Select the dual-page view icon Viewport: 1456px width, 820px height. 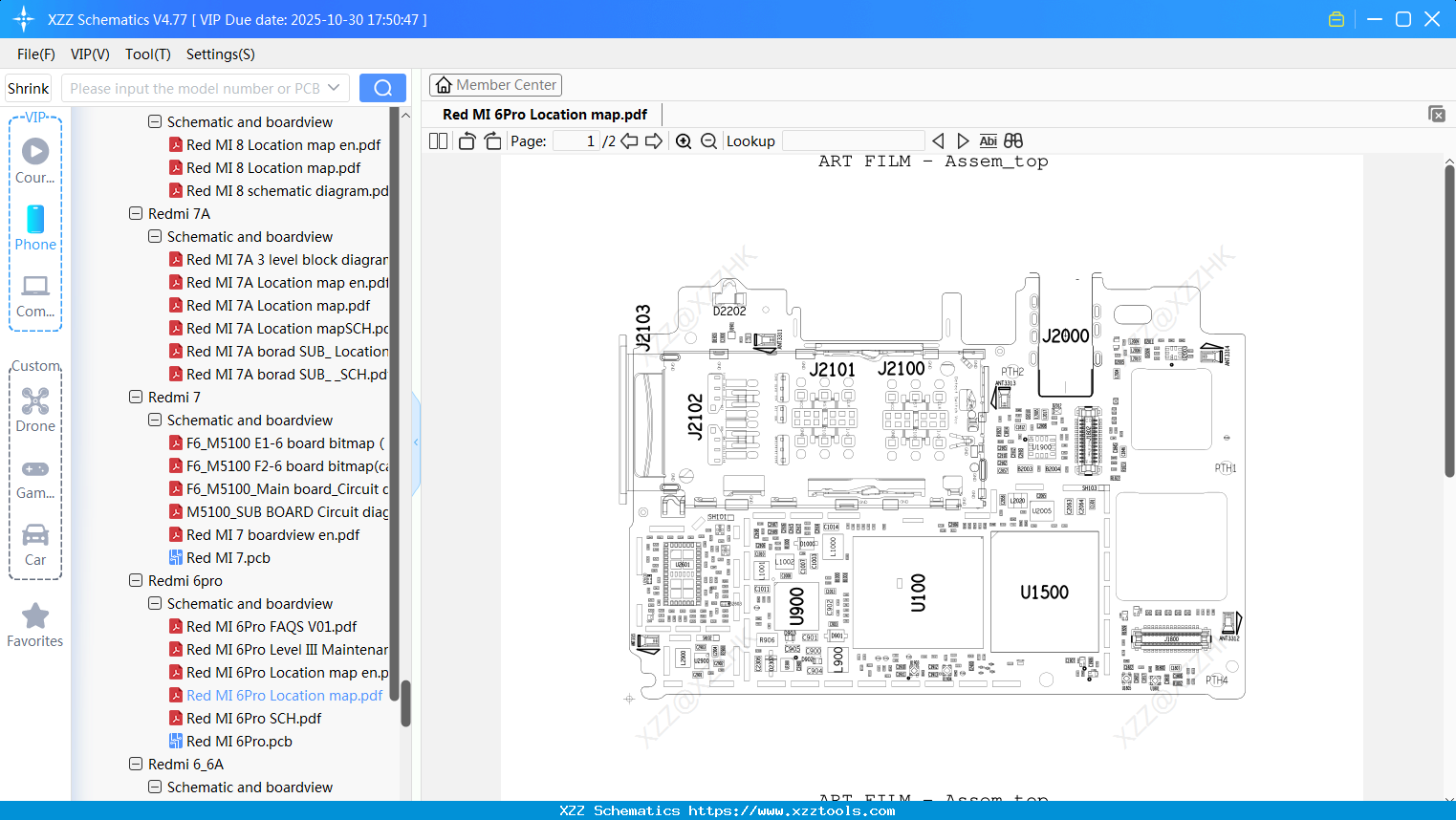coord(437,140)
